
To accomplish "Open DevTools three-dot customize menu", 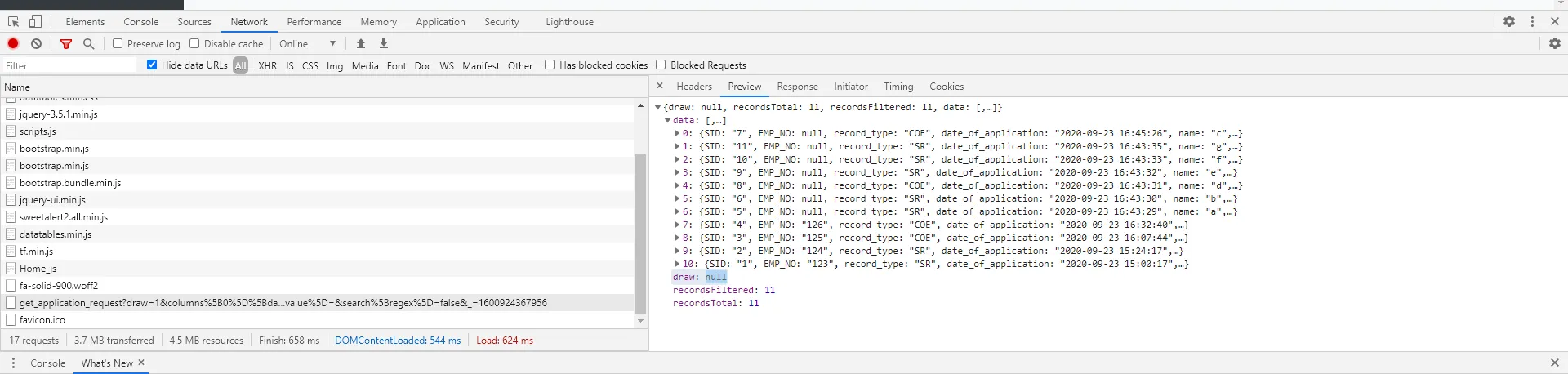I will coord(1532,22).
